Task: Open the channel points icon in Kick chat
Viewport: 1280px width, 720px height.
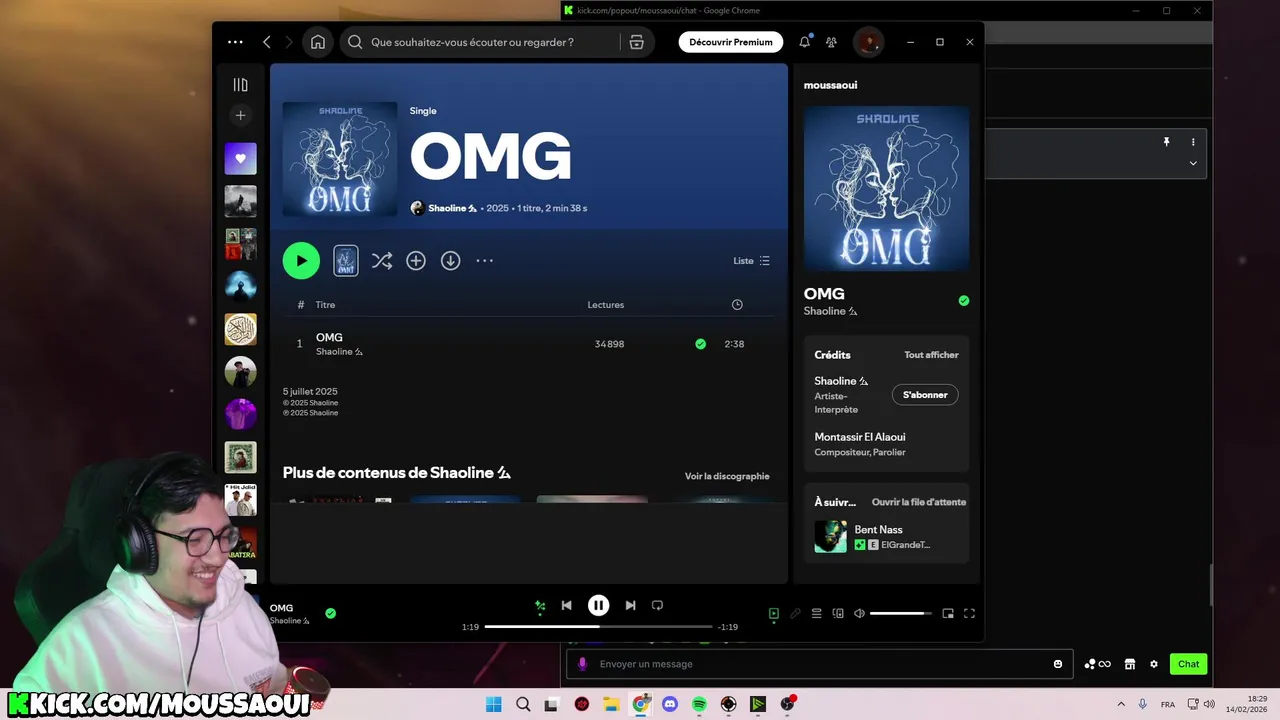Action: pyautogui.click(x=1097, y=664)
